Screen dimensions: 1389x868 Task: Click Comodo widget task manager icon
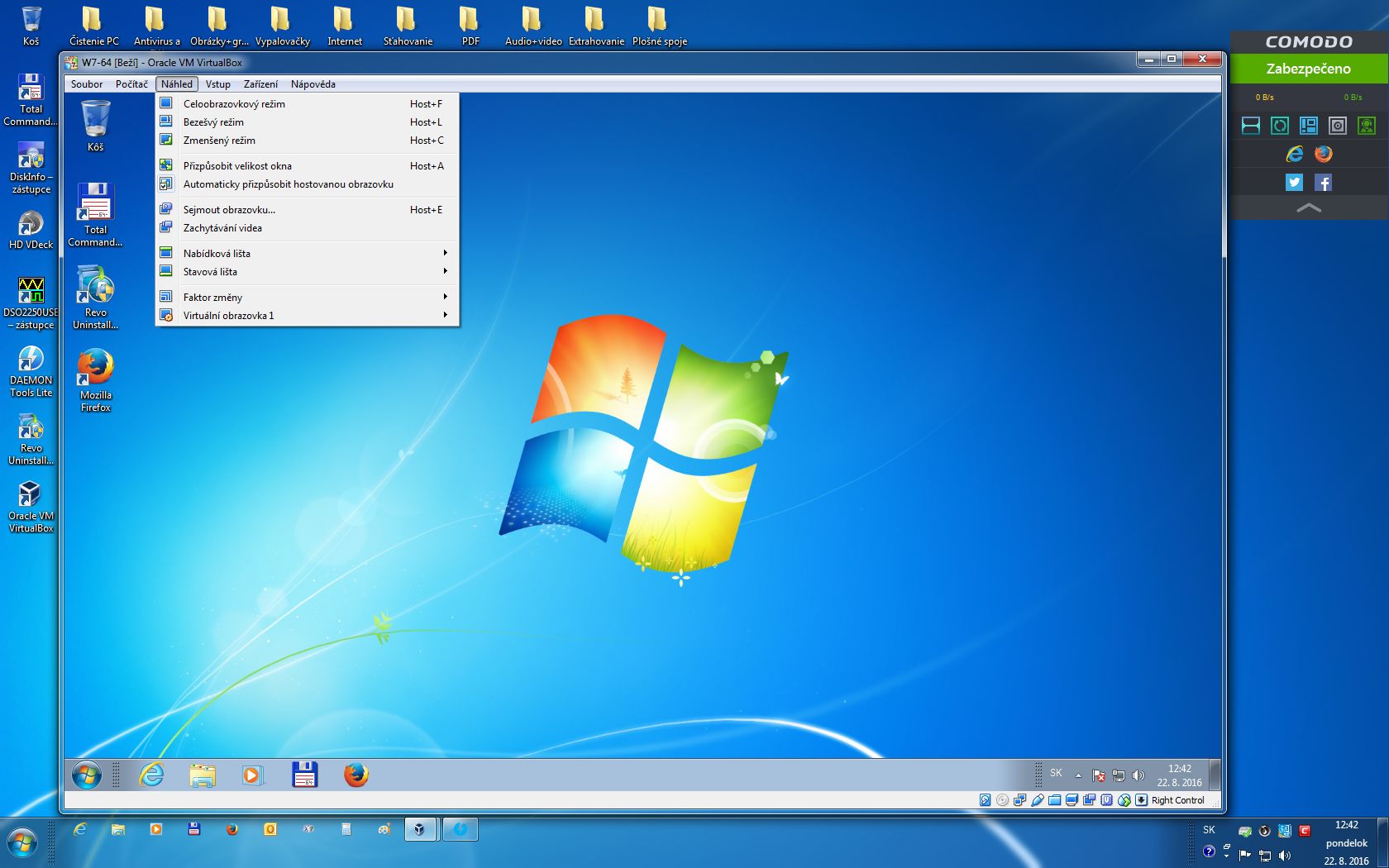pyautogui.click(x=1309, y=125)
